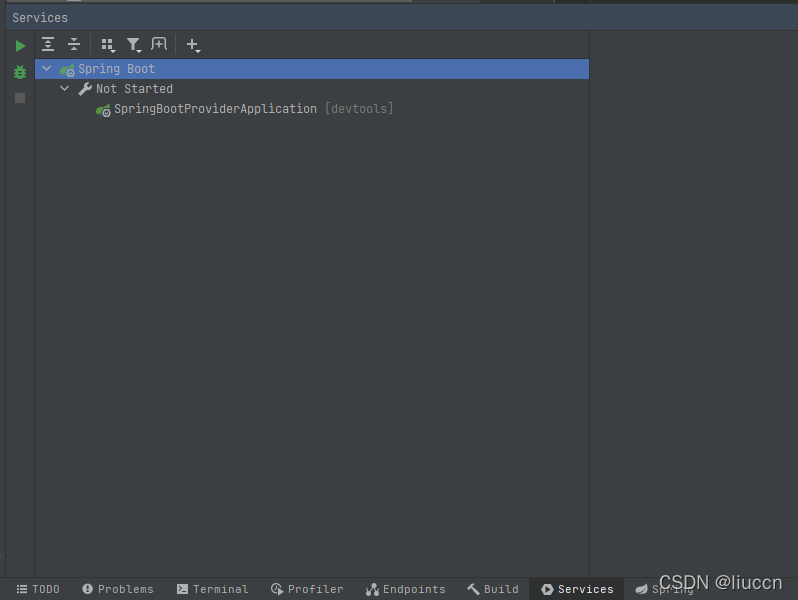Select the Spring Boot row
Screen dimensions: 798x600
[x=312, y=69]
